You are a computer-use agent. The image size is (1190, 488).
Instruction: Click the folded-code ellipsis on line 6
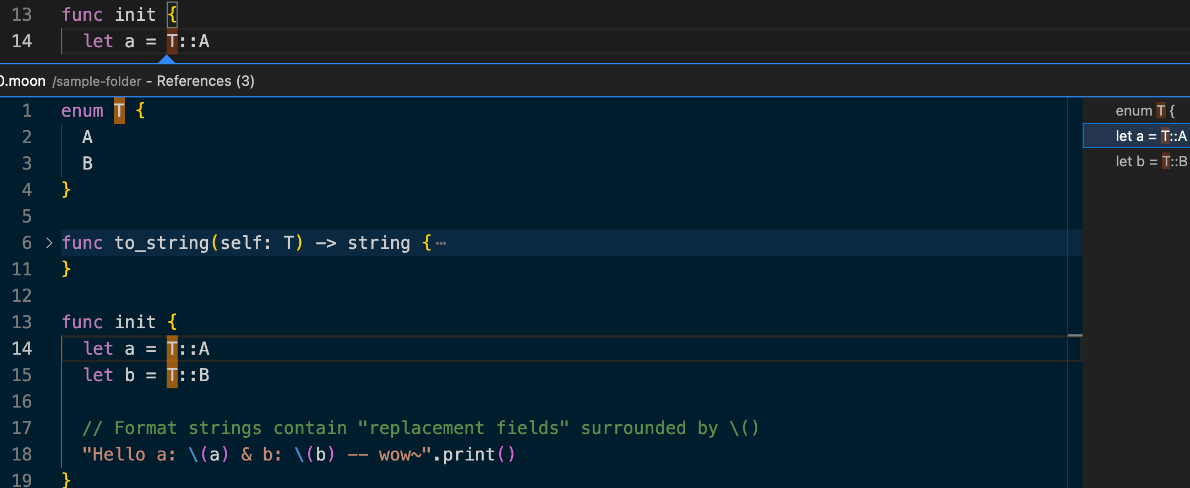pos(441,243)
